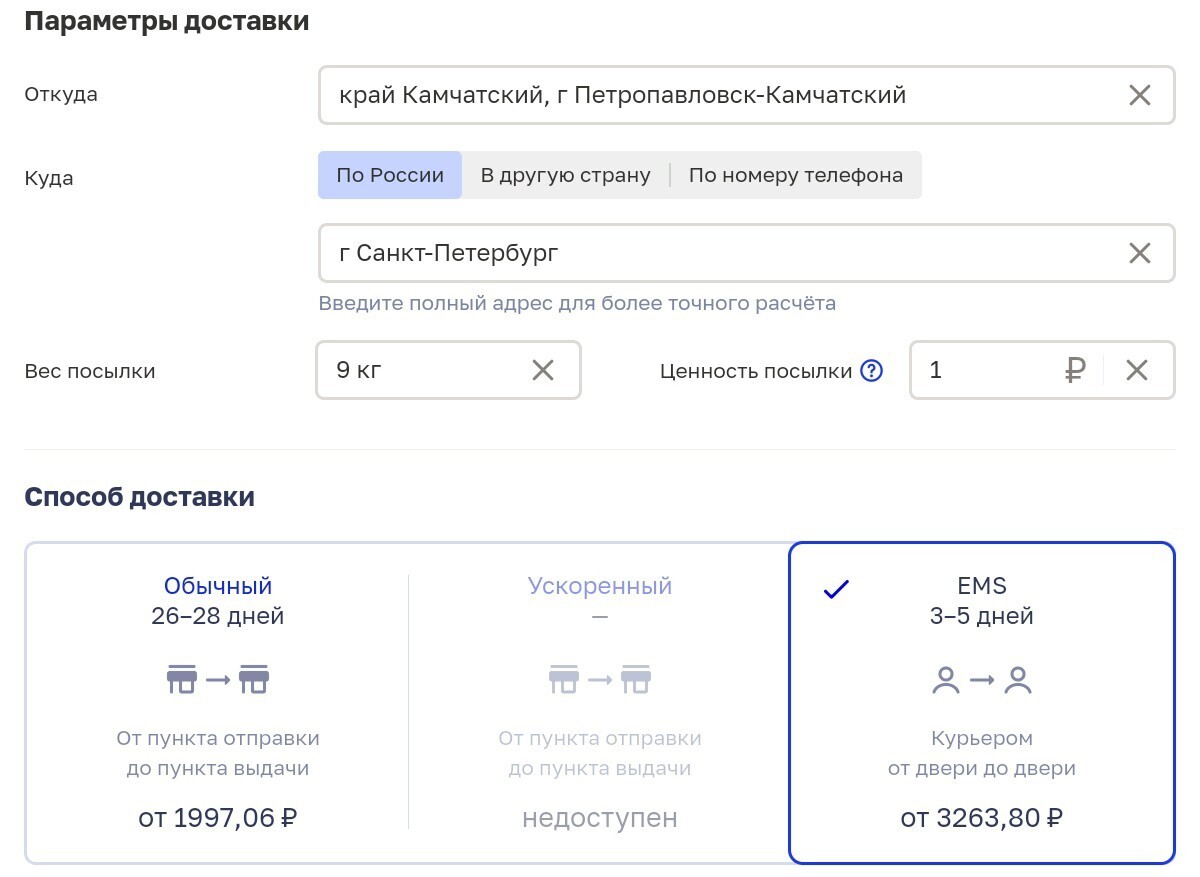Clear the parcel value amount
The width and height of the screenshot is (1200, 877).
(x=1136, y=371)
